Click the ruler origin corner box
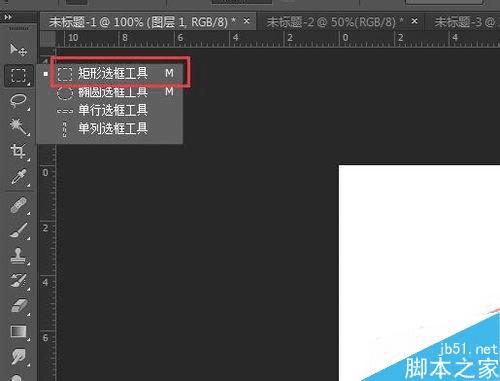The height and width of the screenshot is (381, 500). pos(48,39)
